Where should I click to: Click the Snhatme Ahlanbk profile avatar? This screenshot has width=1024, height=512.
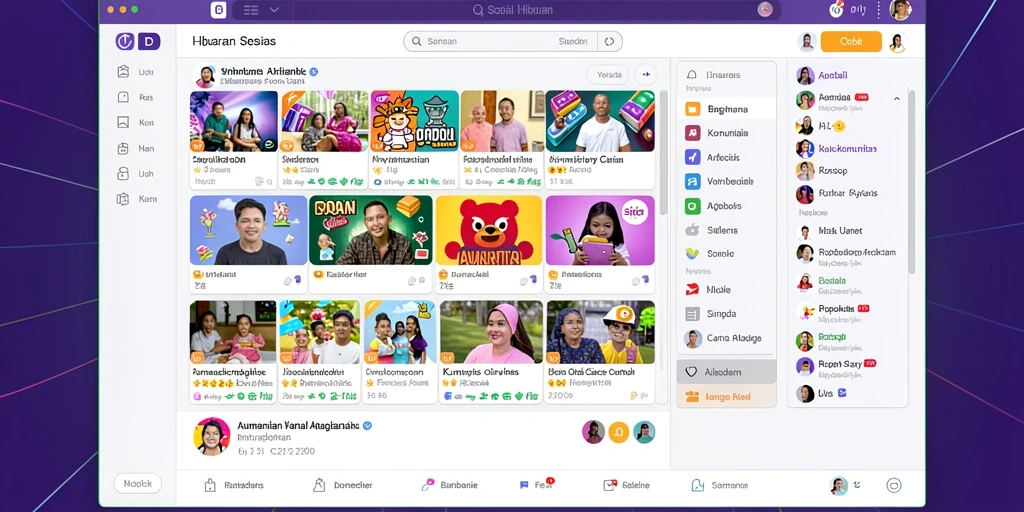[x=205, y=76]
